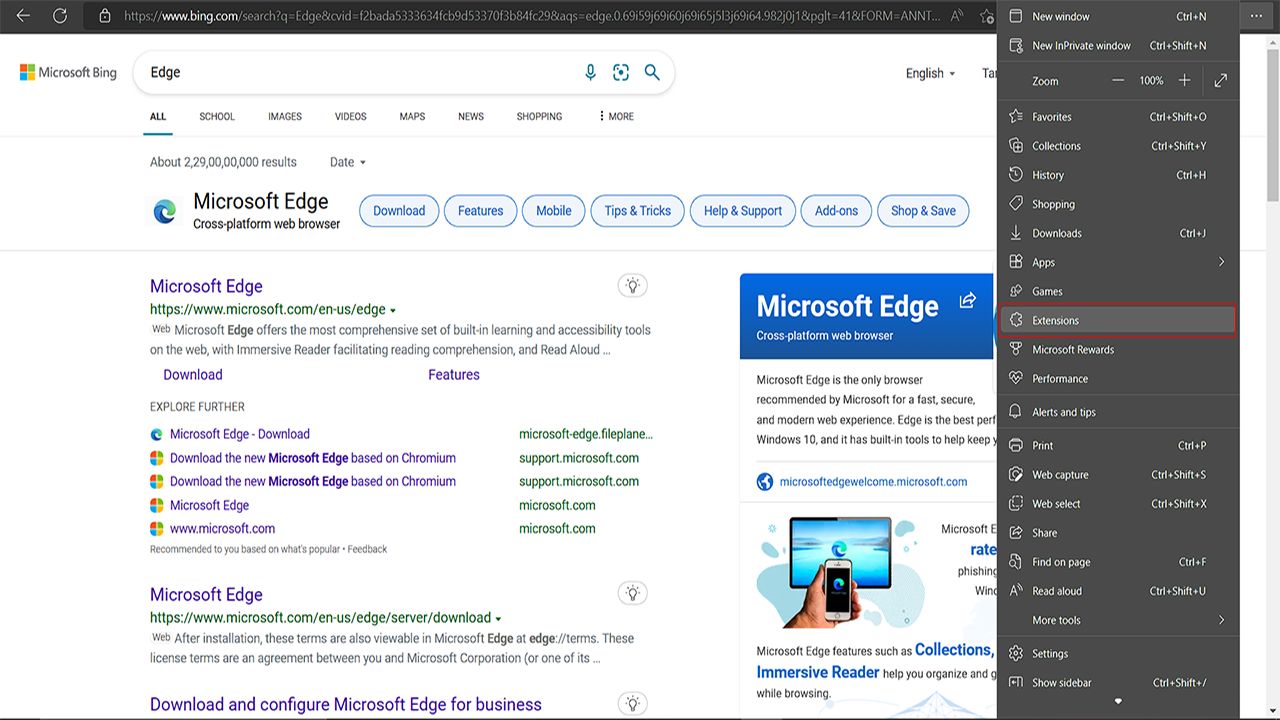
Task: Switch to the IMAGES search tab
Action: [x=285, y=116]
